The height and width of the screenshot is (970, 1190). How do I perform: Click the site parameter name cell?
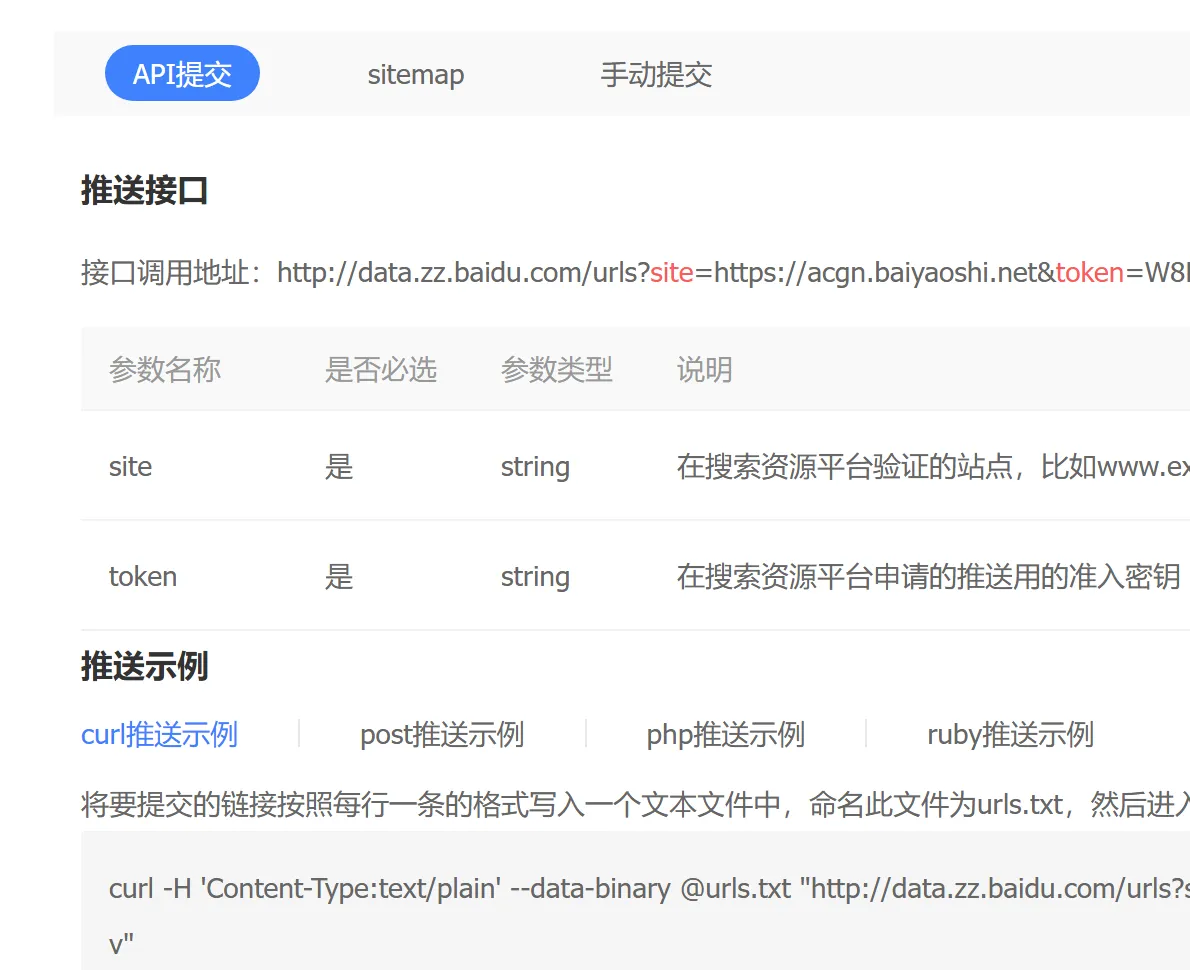[x=131, y=466]
